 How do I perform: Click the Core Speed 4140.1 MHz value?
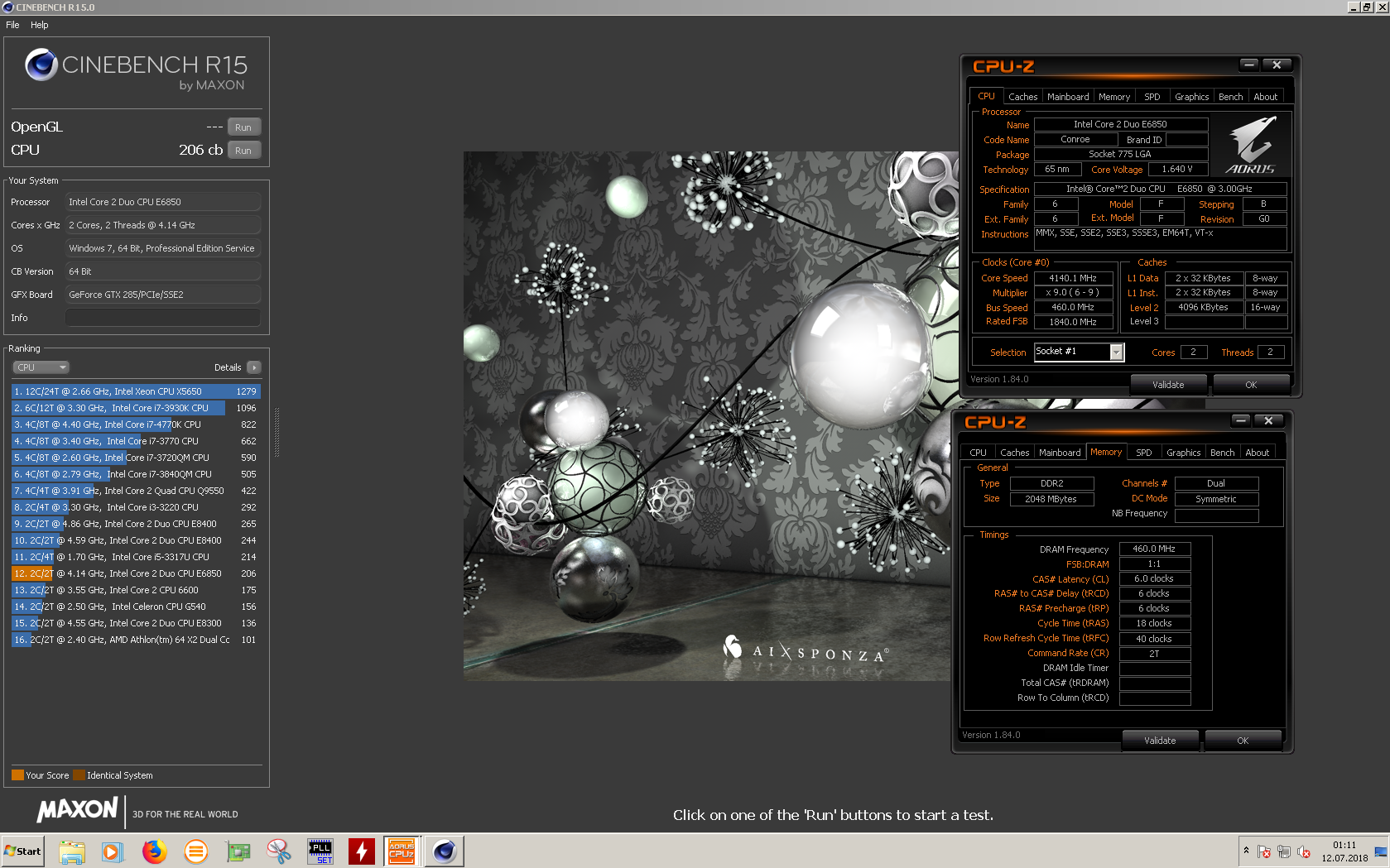(1072, 279)
